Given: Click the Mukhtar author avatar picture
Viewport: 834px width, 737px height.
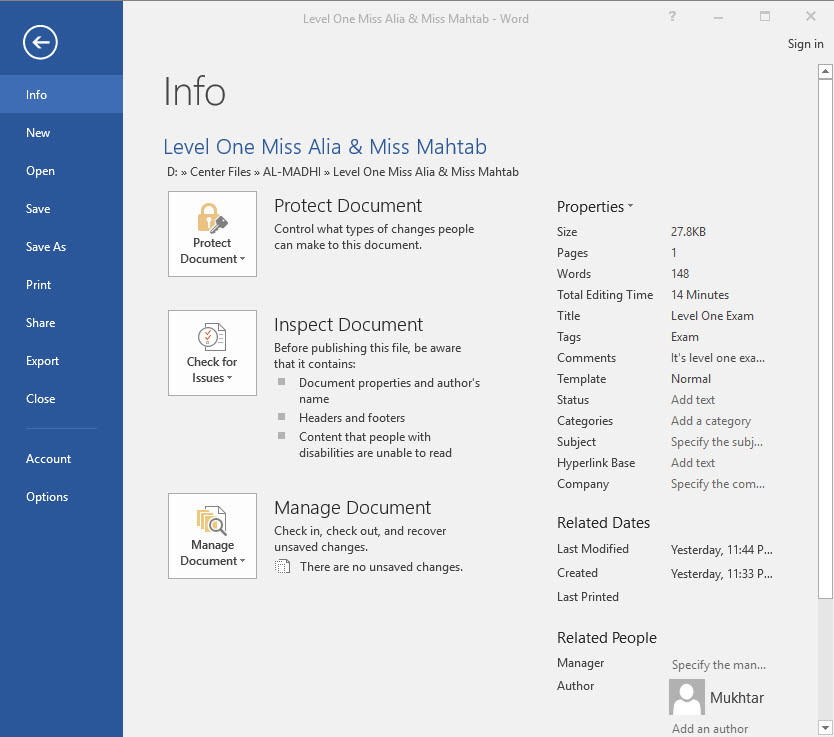Looking at the screenshot, I should [687, 697].
